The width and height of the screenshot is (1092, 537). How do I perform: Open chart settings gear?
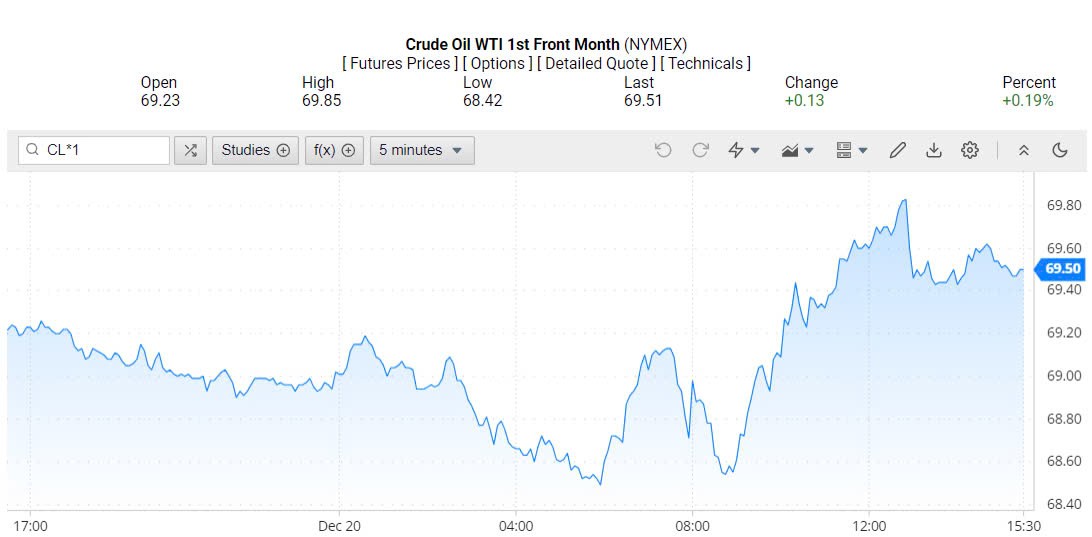[x=969, y=150]
